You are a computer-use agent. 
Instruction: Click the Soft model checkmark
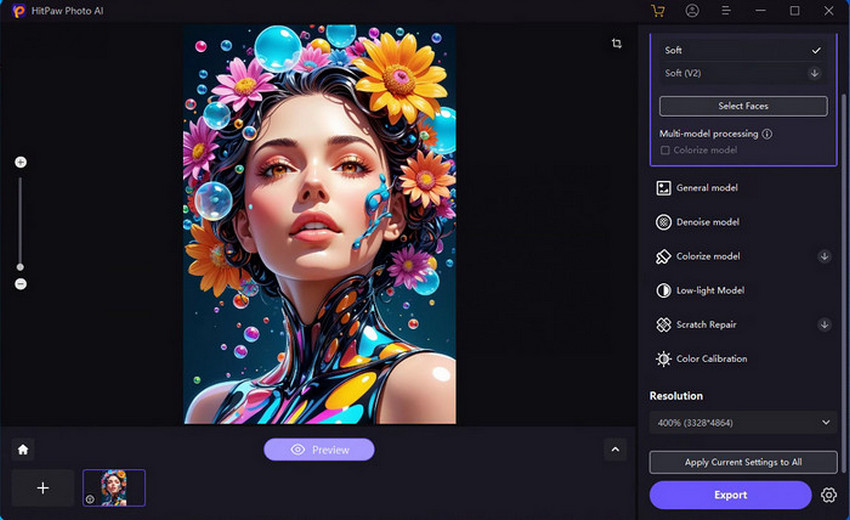point(816,50)
